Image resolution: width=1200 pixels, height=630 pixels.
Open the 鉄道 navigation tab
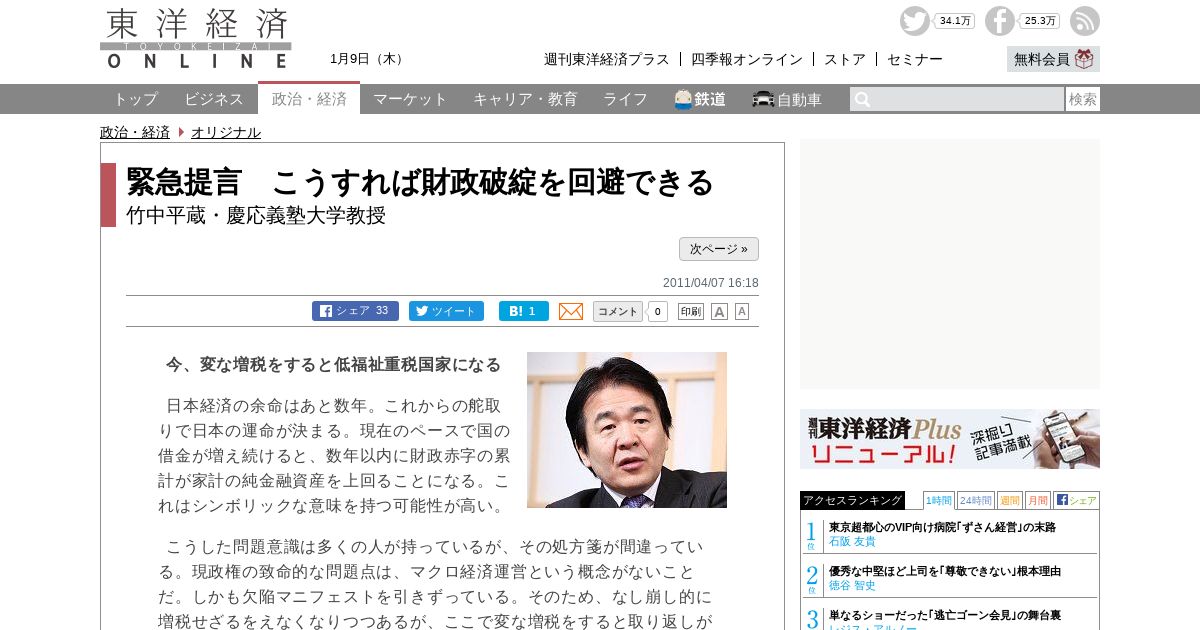(700, 99)
